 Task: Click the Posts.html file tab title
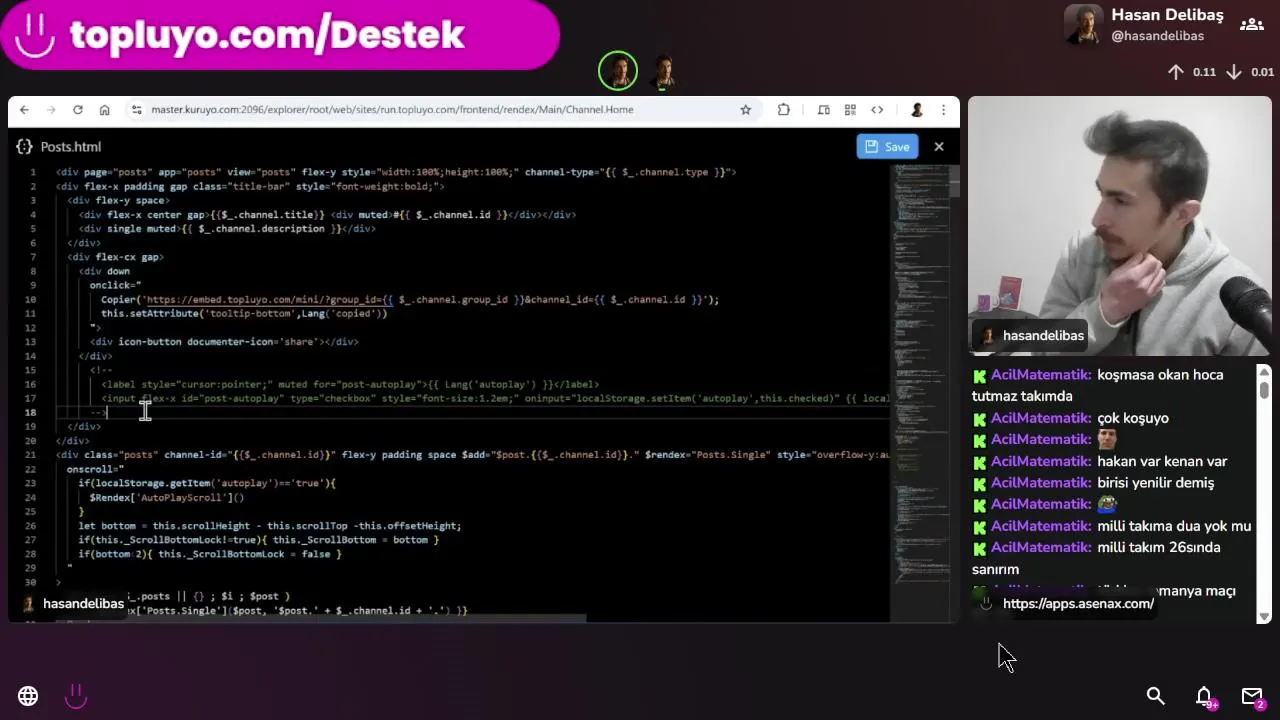(71, 147)
